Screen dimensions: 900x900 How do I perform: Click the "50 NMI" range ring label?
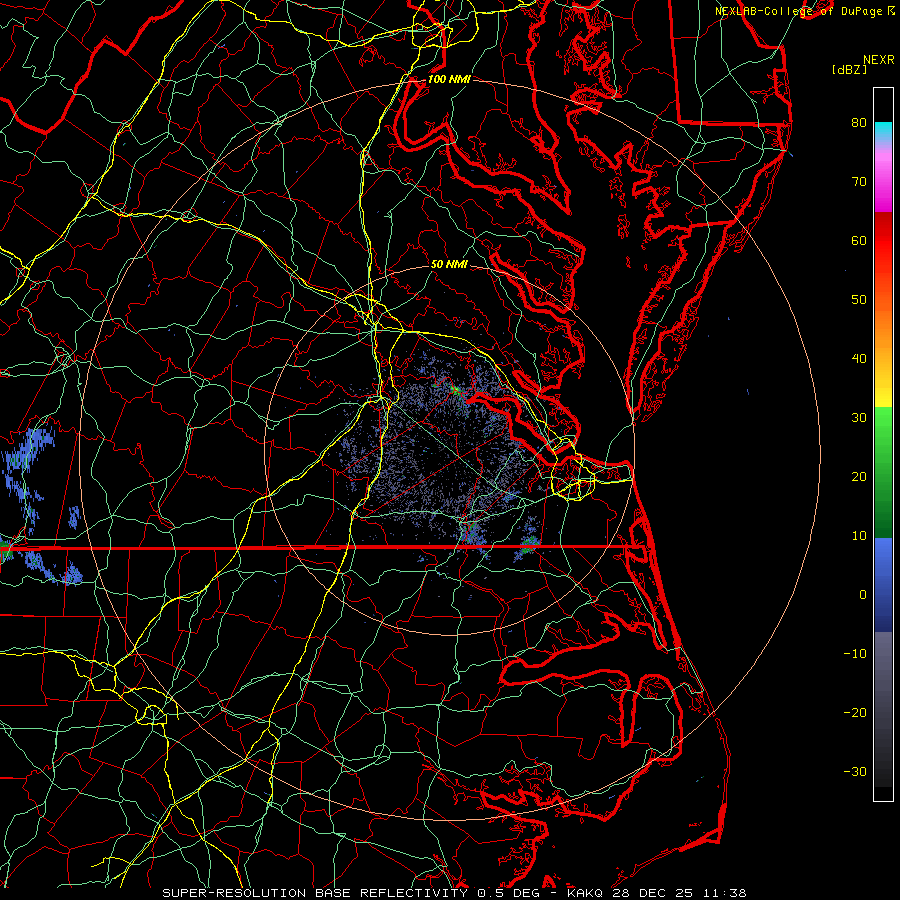pos(449,264)
